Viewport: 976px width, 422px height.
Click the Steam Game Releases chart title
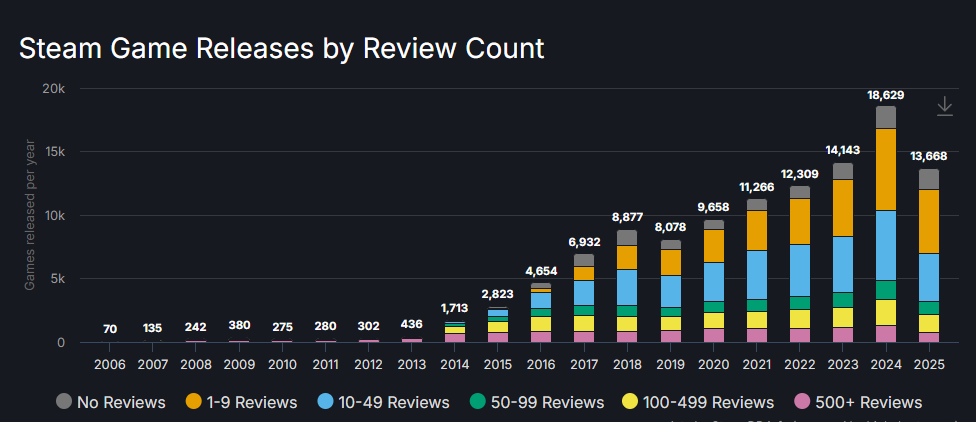[282, 48]
